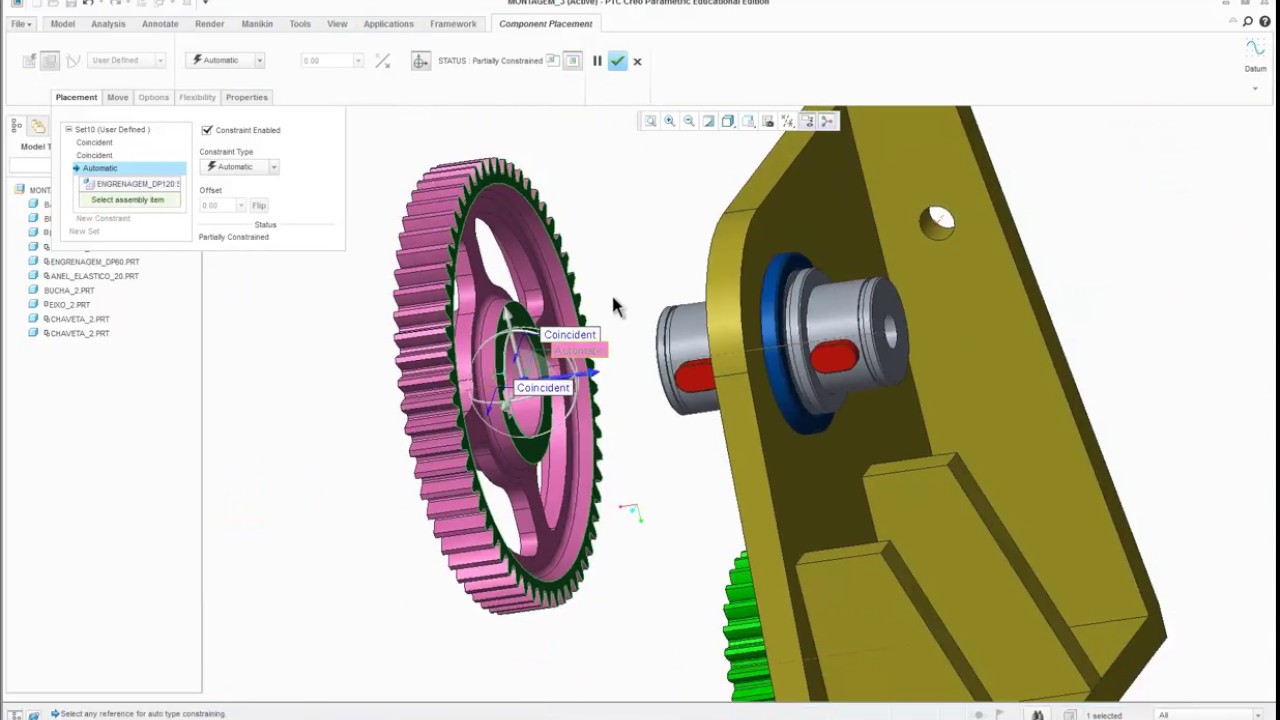Click New Set in the Placement panel

(x=84, y=231)
